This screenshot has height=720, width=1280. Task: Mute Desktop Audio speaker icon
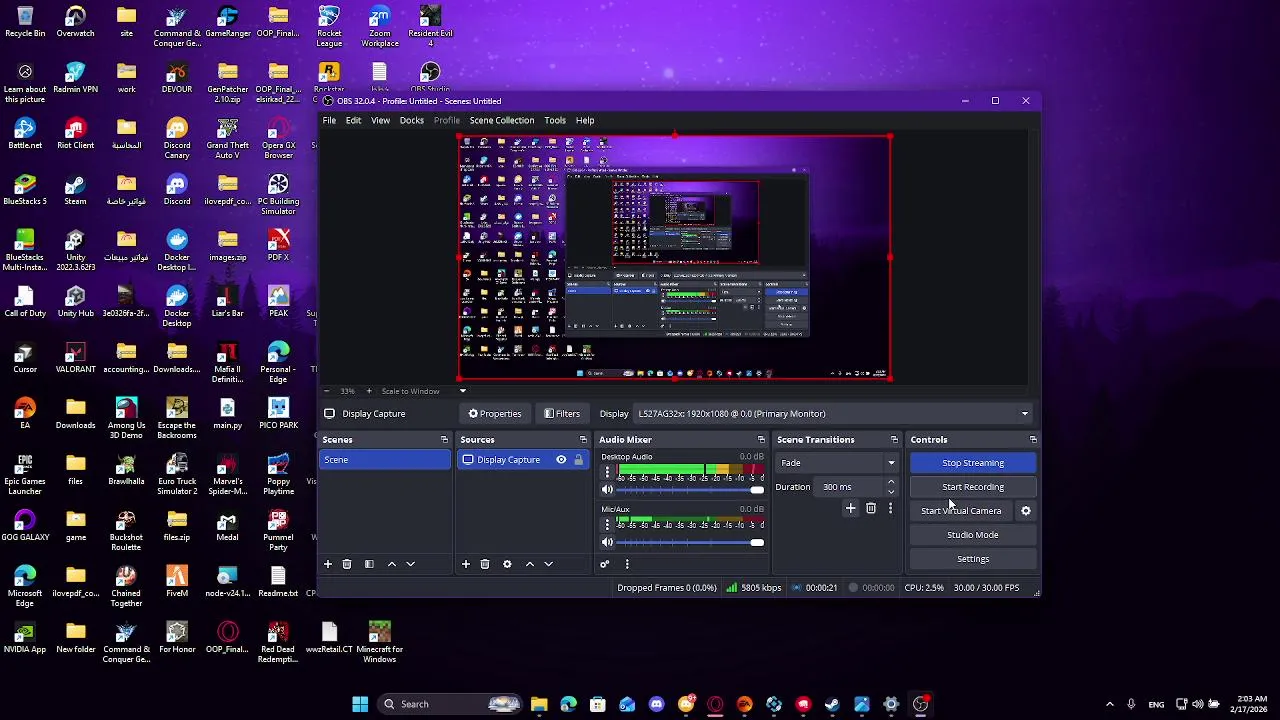coord(607,490)
